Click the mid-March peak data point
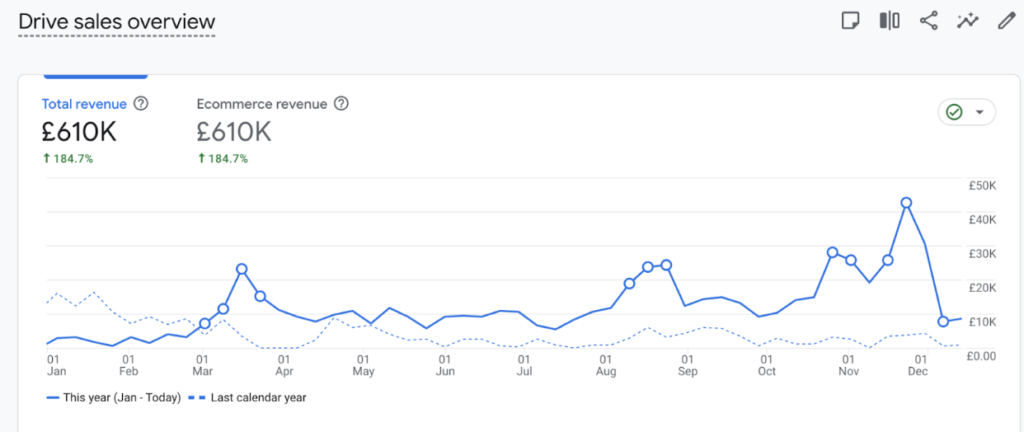Screen dimensions: 1024x432 click(x=242, y=269)
